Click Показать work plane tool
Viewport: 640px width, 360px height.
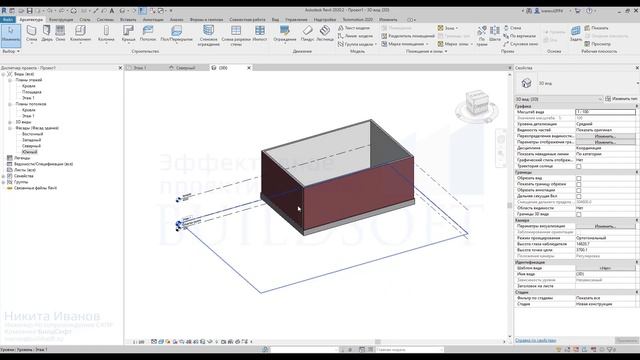596,28
